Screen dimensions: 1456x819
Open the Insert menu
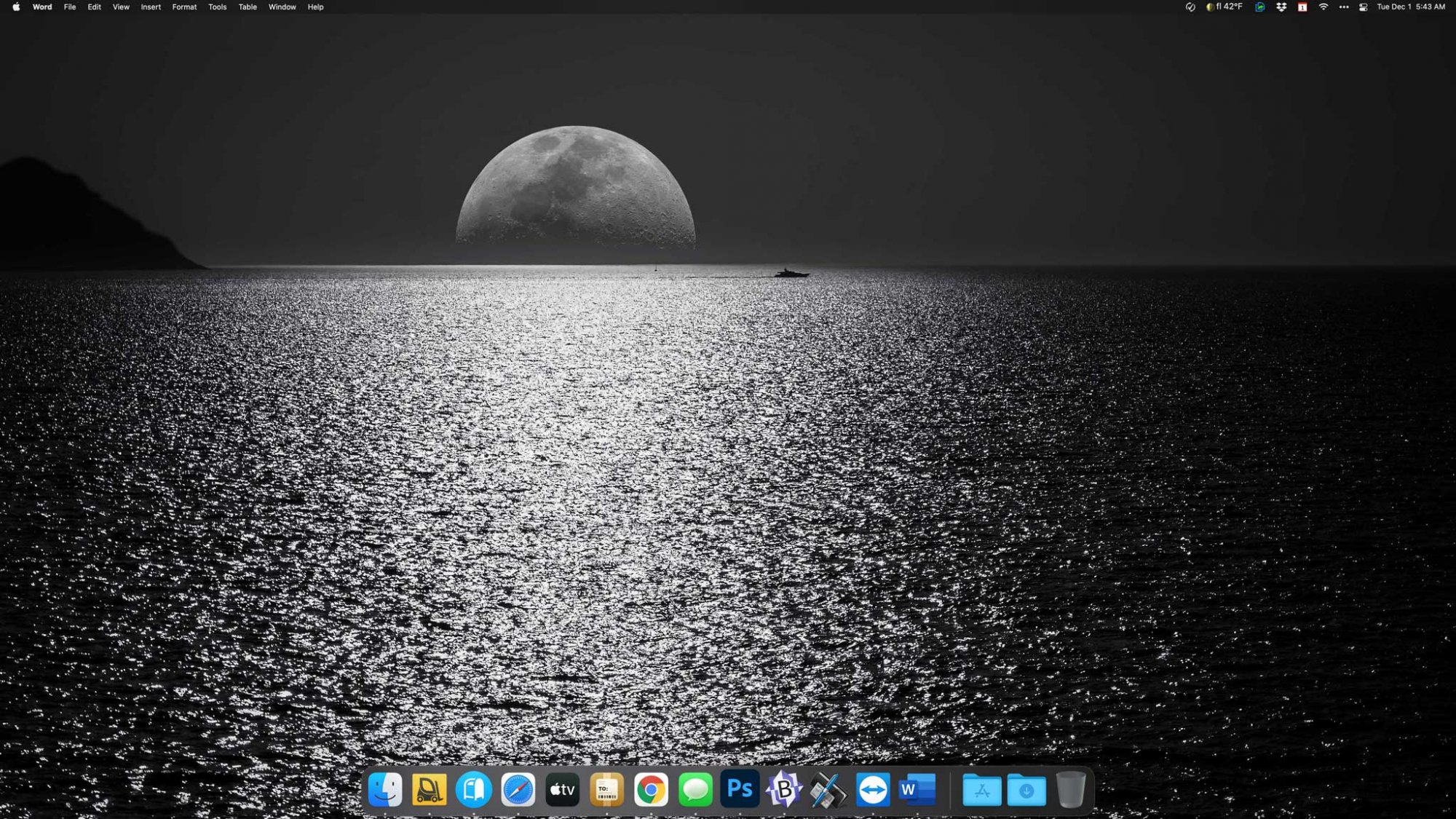click(x=151, y=7)
